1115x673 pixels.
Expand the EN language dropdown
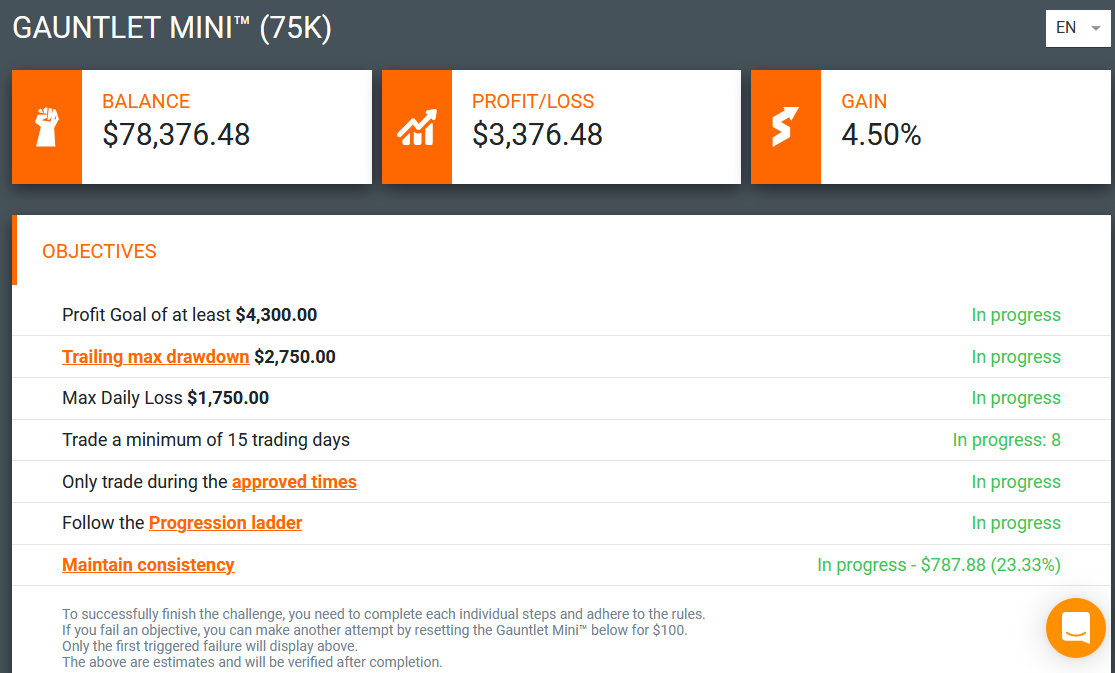[x=1078, y=28]
